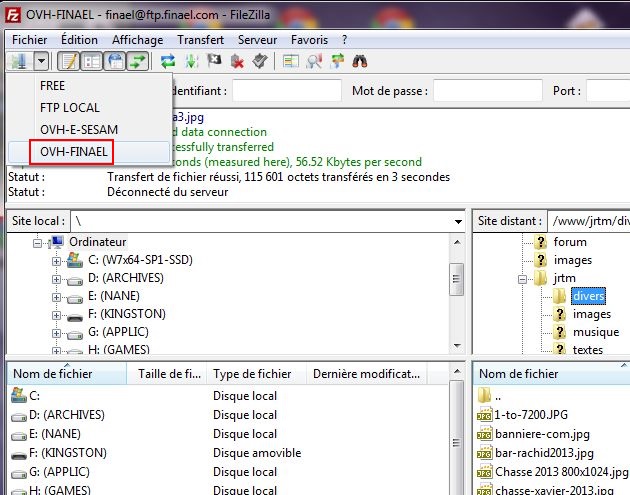
Task: Toggle the local directory tree view
Action: [x=90, y=61]
